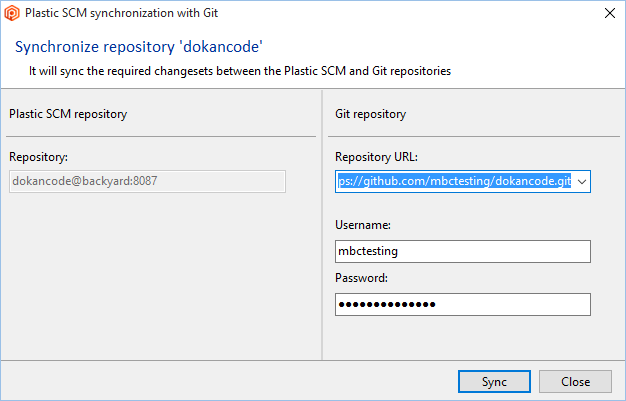Viewport: 626px width, 401px height.
Task: Click the window title 'Plastic SCM synchronization with Git'
Action: coord(124,14)
